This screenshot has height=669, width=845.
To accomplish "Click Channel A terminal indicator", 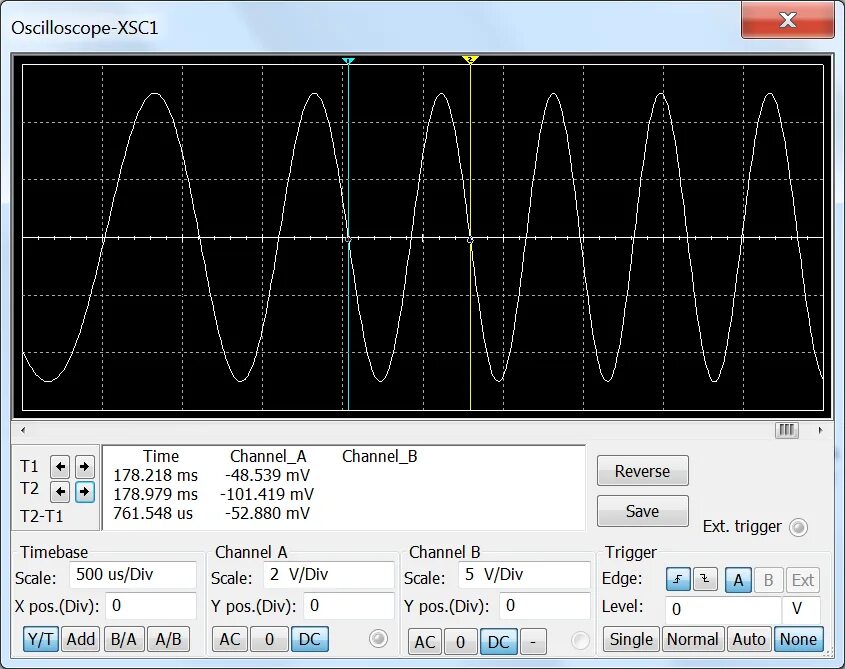I will click(378, 639).
